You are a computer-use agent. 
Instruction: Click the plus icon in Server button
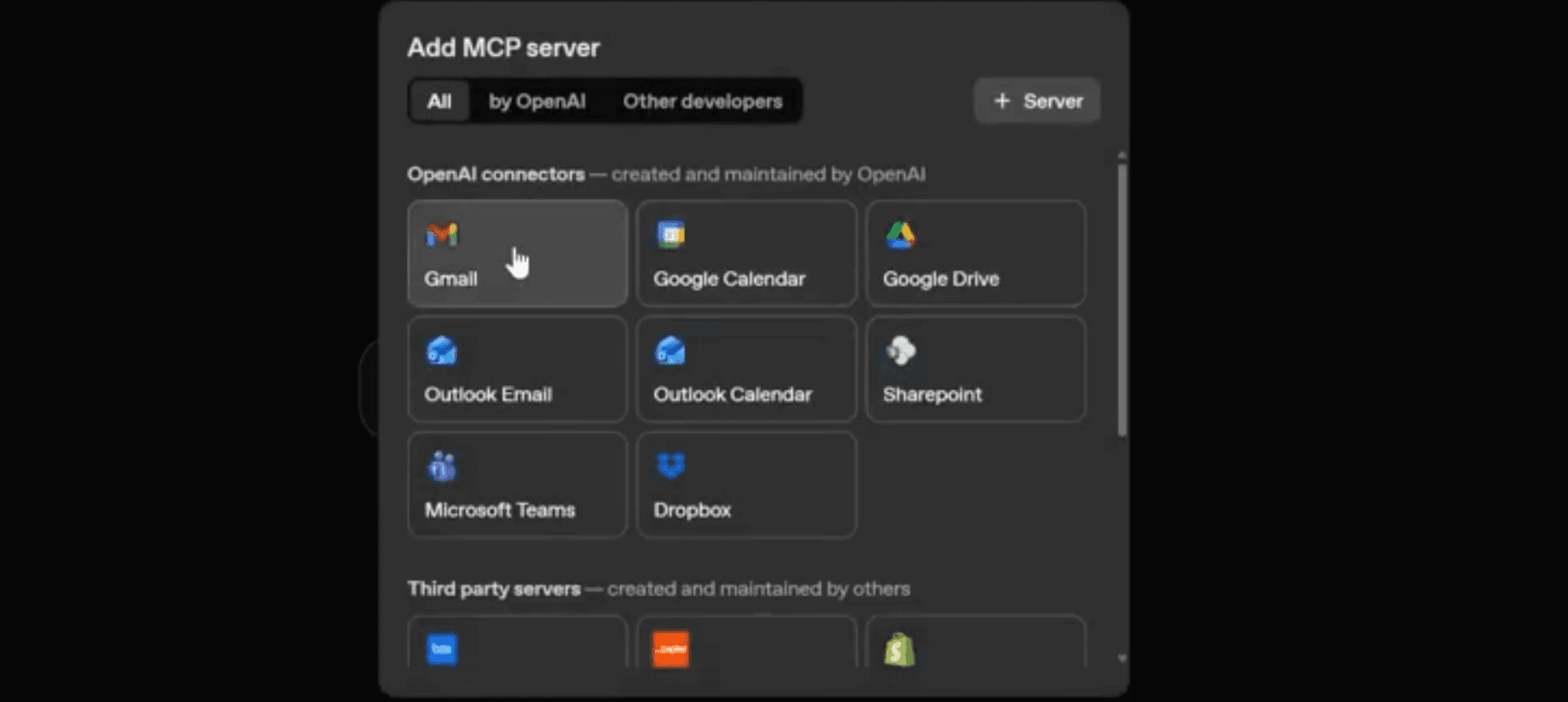coord(1002,101)
